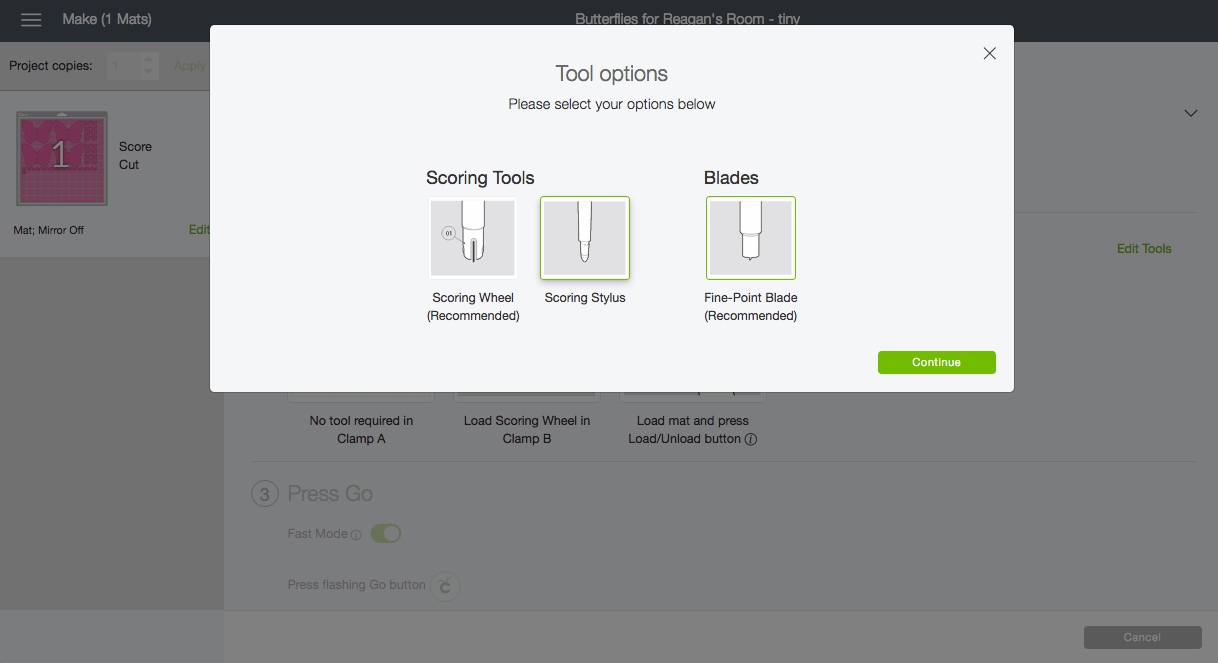This screenshot has width=1218, height=663.
Task: Click the step 3 circle number
Action: pos(264,494)
